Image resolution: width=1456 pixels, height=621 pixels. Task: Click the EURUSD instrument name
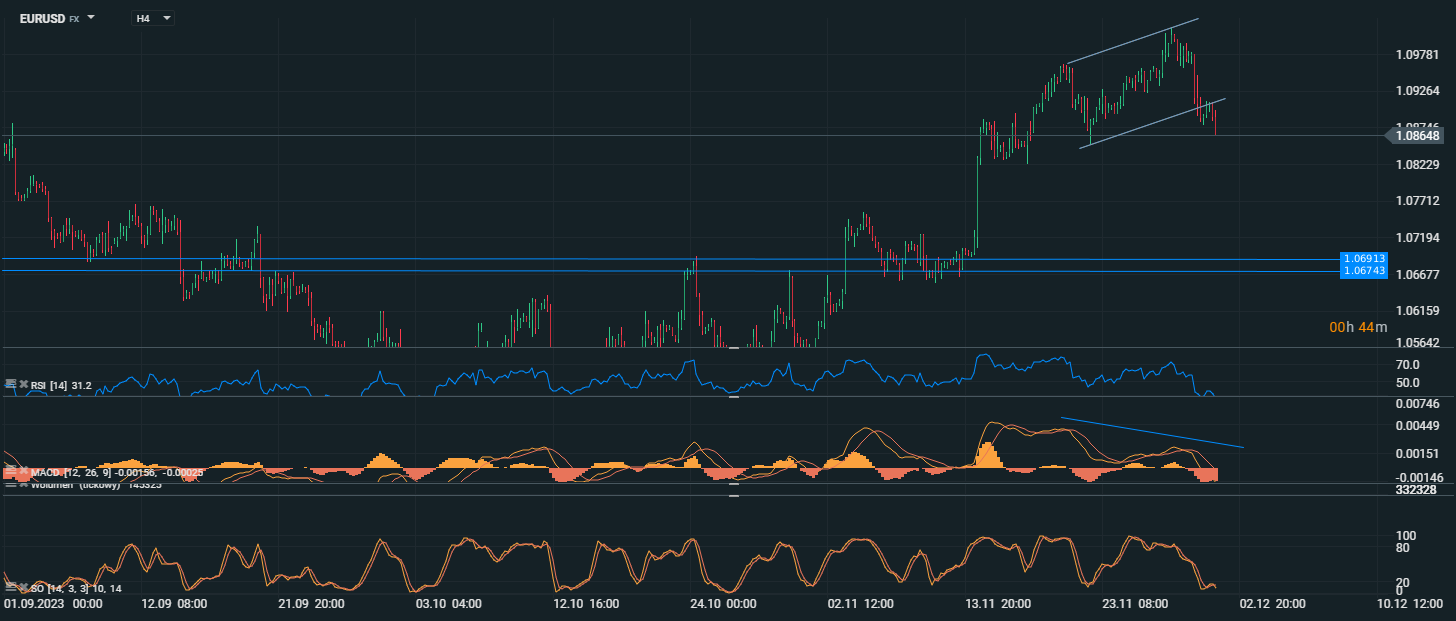(42, 18)
